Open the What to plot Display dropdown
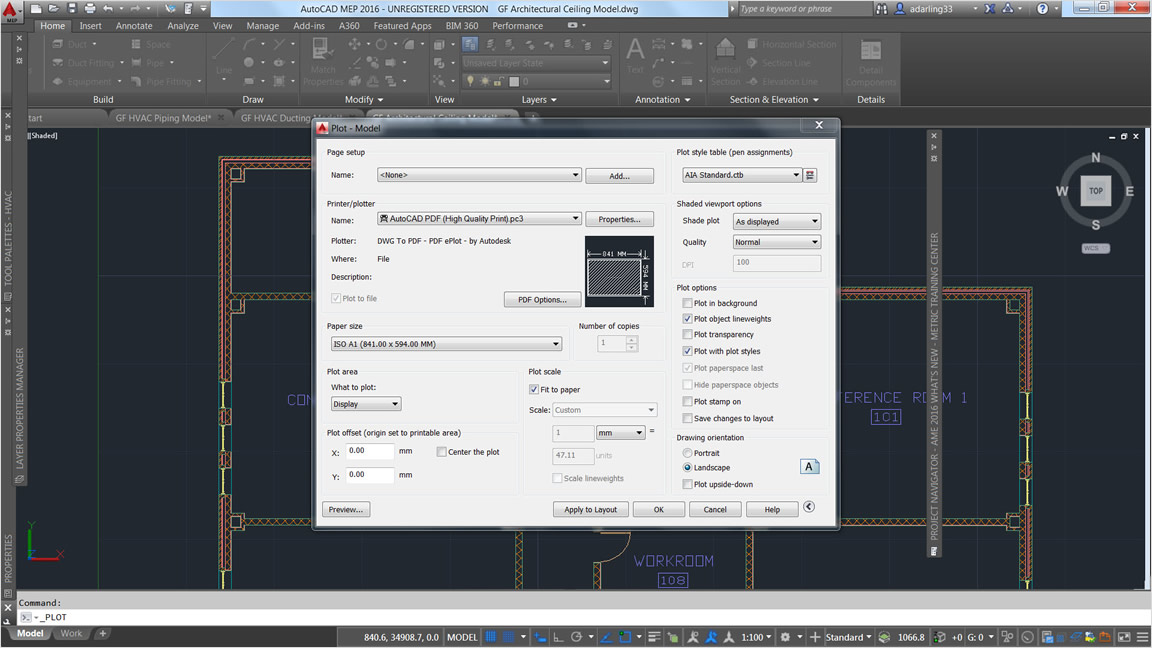This screenshot has width=1152, height=648. (x=365, y=404)
